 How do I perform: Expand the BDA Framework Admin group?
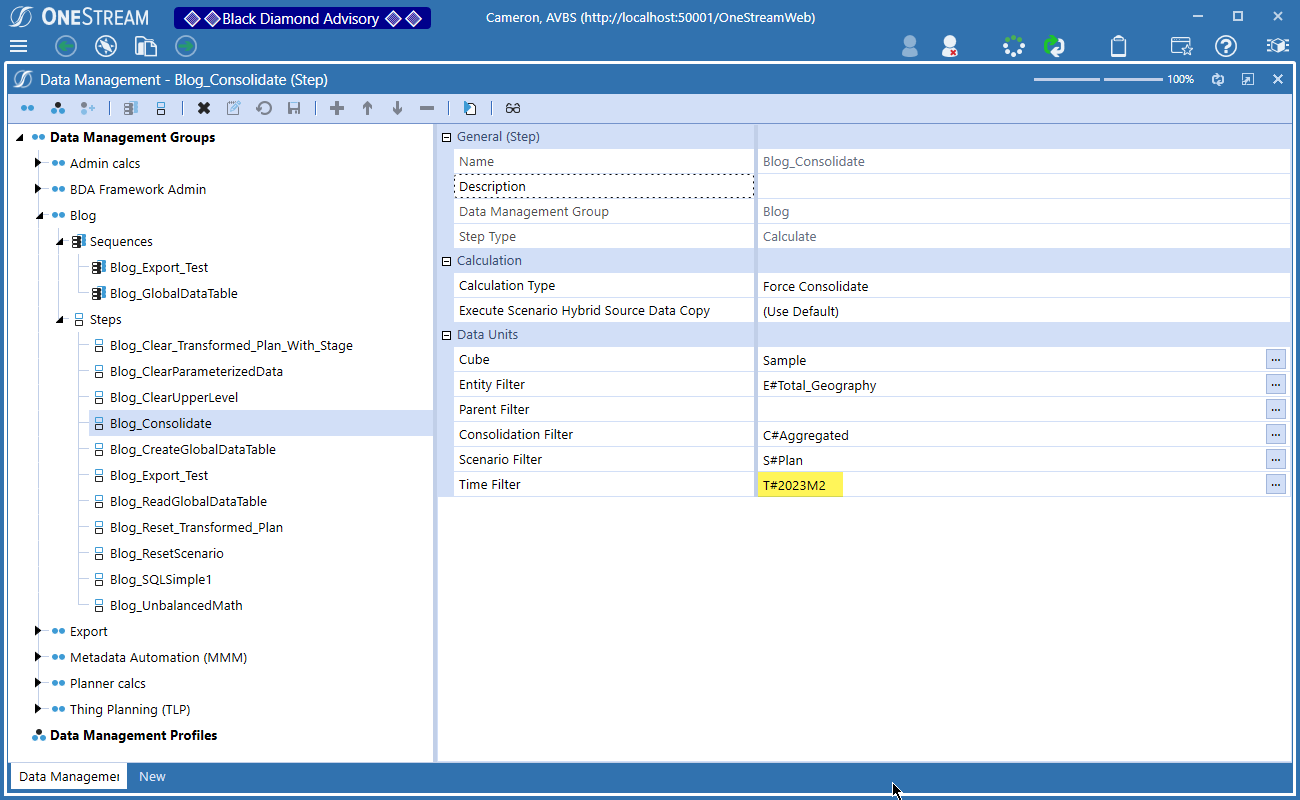click(38, 189)
